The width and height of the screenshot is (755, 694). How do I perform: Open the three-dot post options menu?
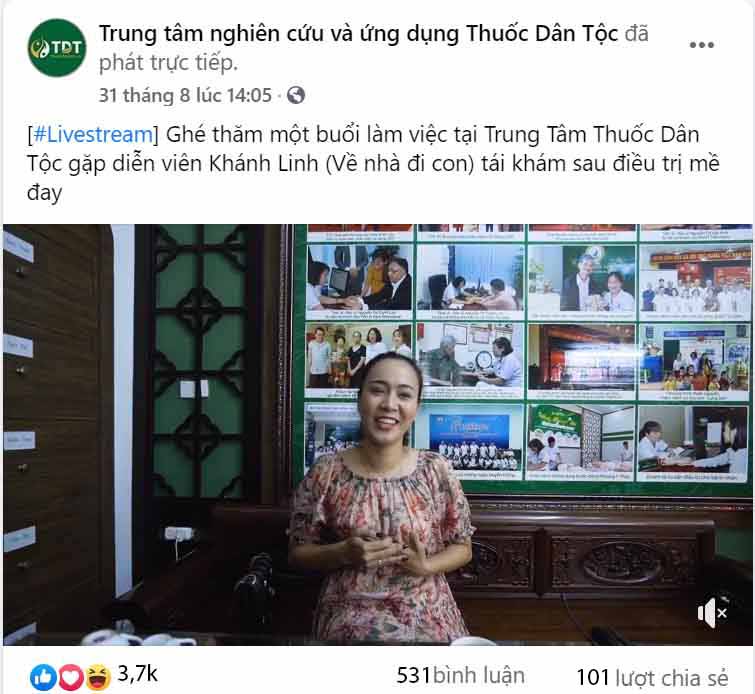tap(701, 45)
